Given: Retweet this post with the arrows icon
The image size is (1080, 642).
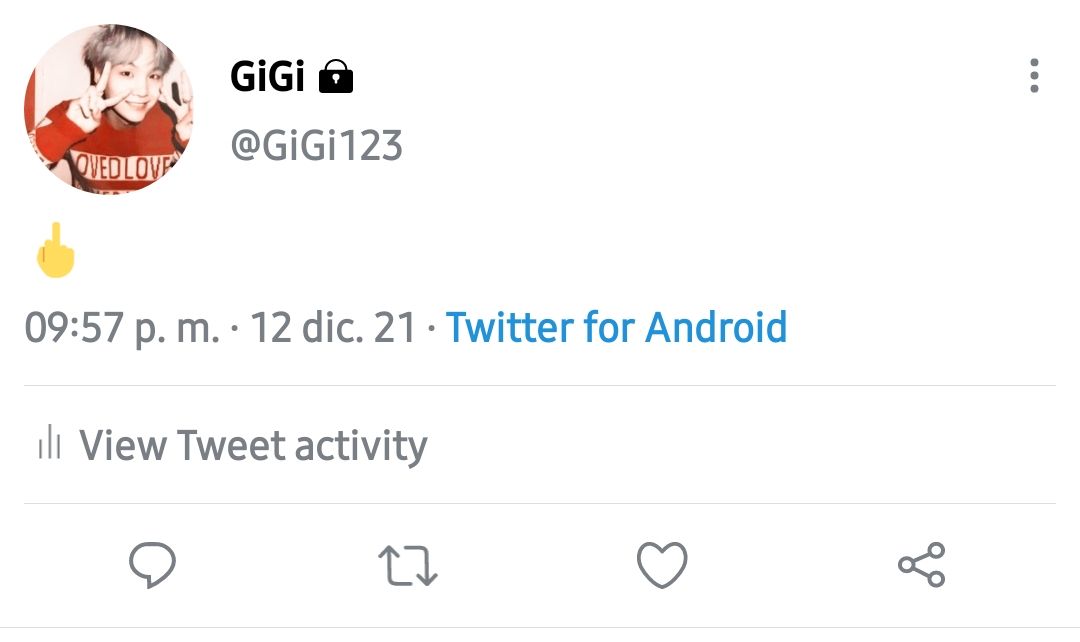Looking at the screenshot, I should coord(408,566).
